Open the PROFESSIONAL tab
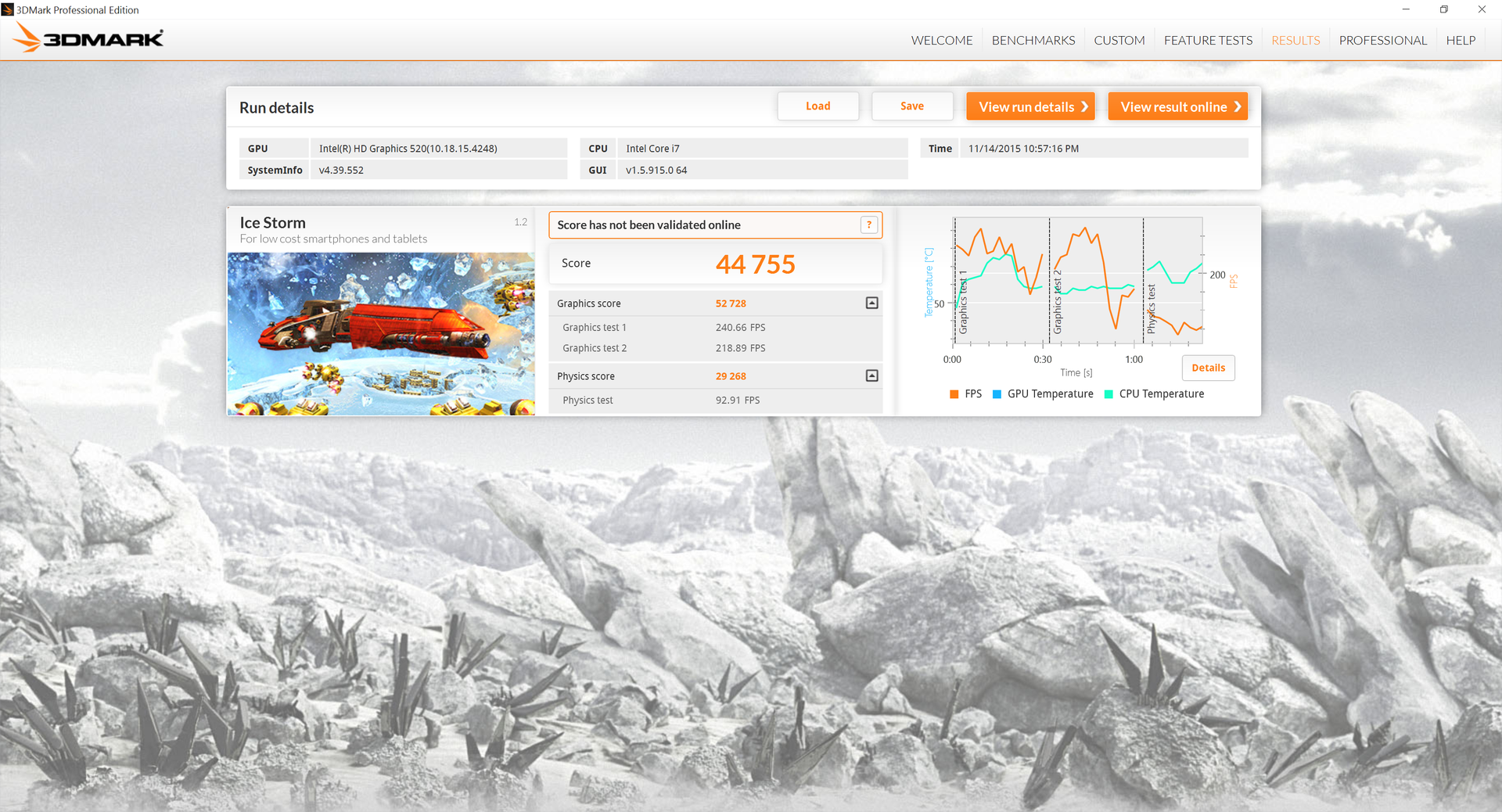Screen dimensions: 1502x812 click(1382, 41)
